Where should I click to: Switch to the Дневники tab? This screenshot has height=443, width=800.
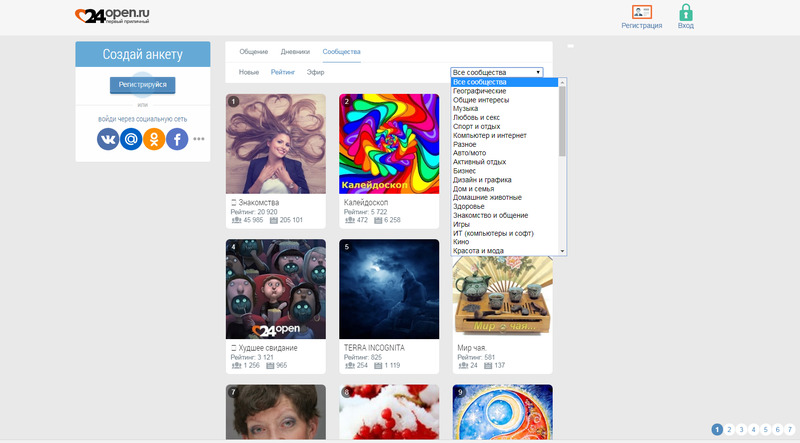pos(295,52)
